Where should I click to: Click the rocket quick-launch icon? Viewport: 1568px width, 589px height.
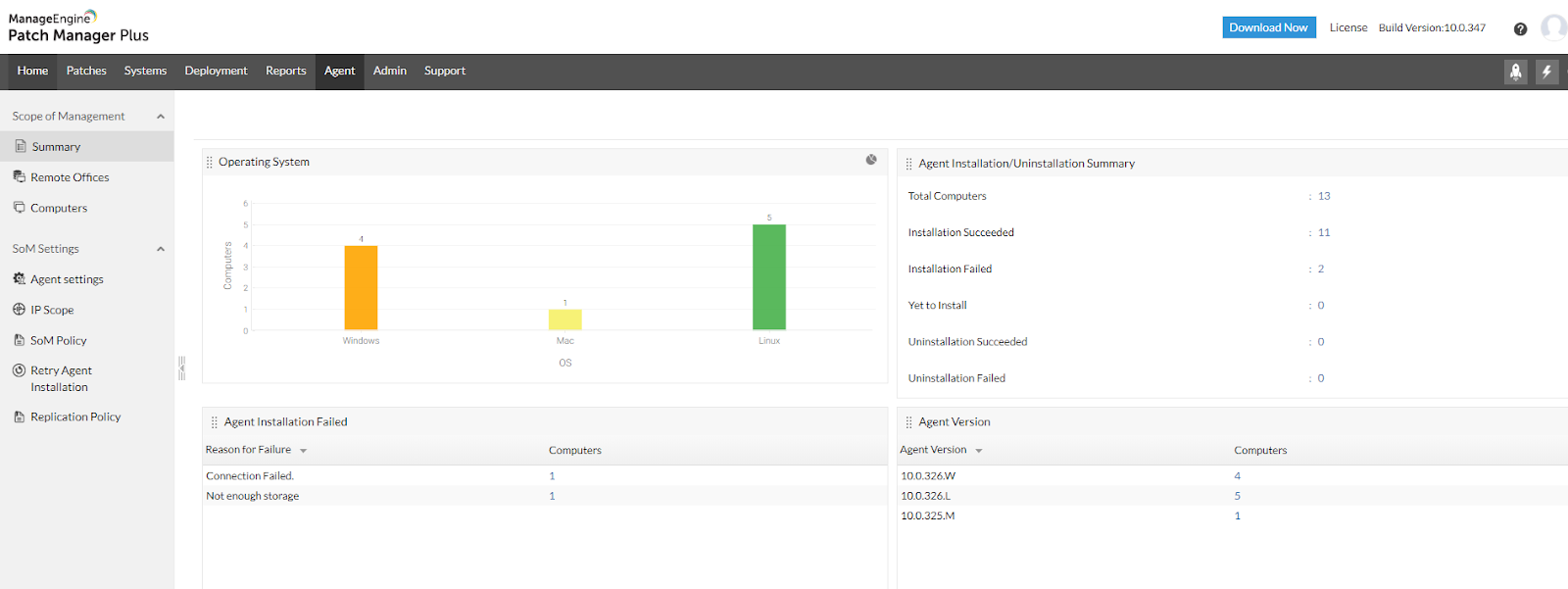pyautogui.click(x=1515, y=72)
